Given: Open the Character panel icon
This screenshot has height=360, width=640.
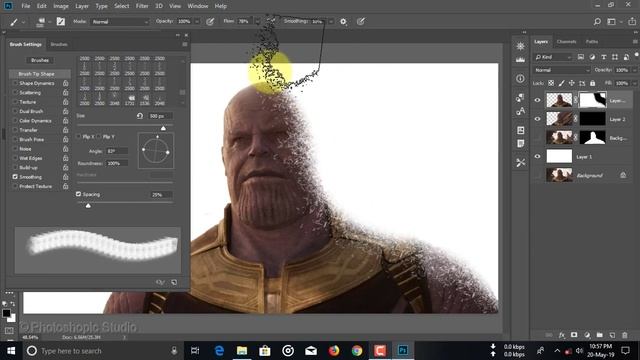Looking at the screenshot, I should click(520, 111).
